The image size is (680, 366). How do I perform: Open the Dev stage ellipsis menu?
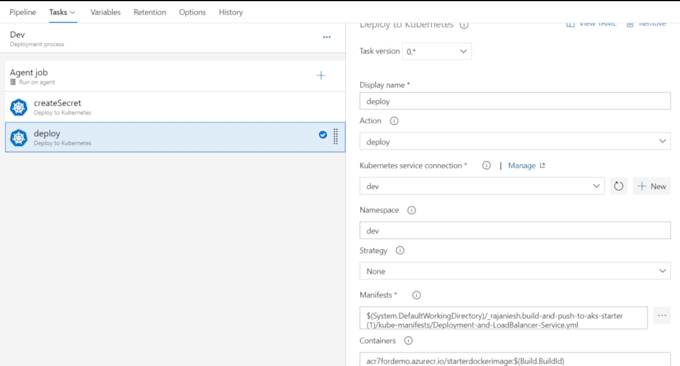click(x=327, y=37)
